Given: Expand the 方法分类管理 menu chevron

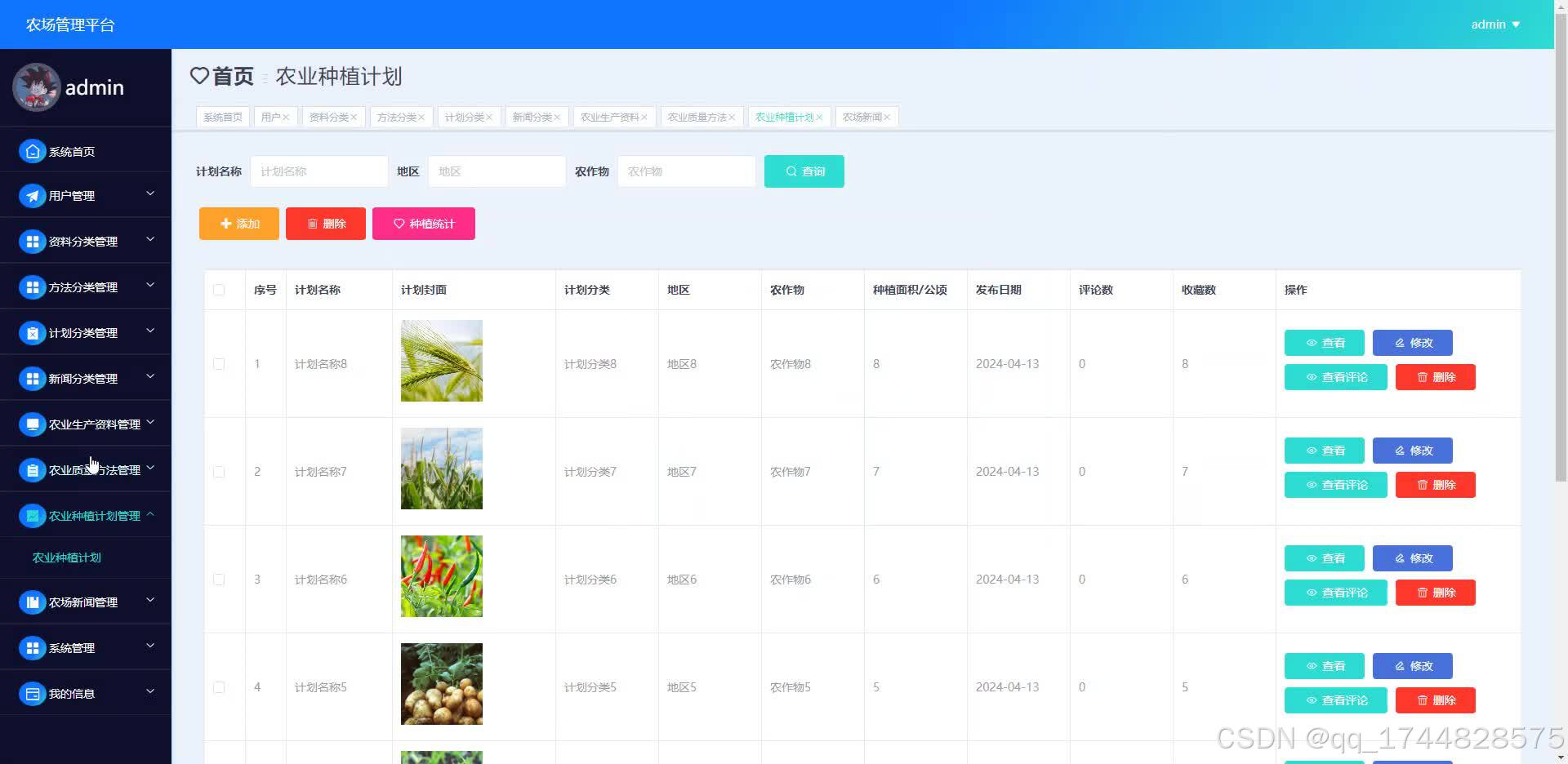Looking at the screenshot, I should [150, 286].
